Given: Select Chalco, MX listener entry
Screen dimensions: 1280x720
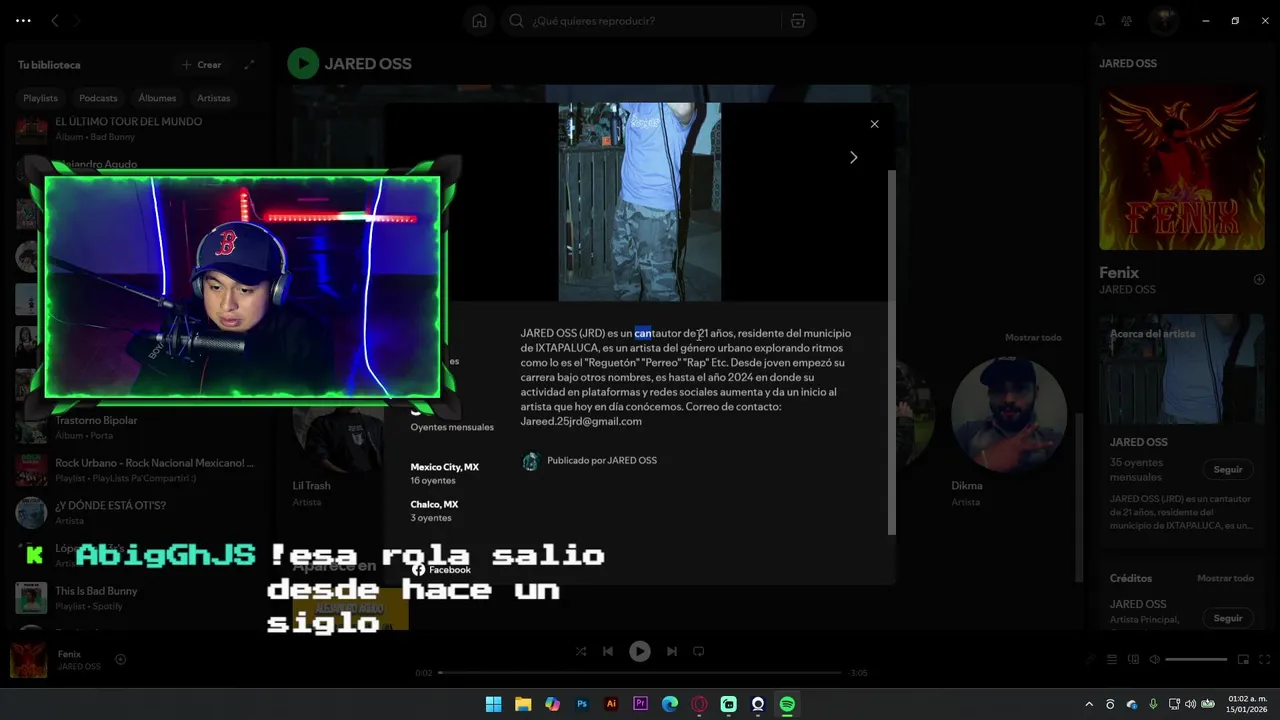Looking at the screenshot, I should (435, 511).
